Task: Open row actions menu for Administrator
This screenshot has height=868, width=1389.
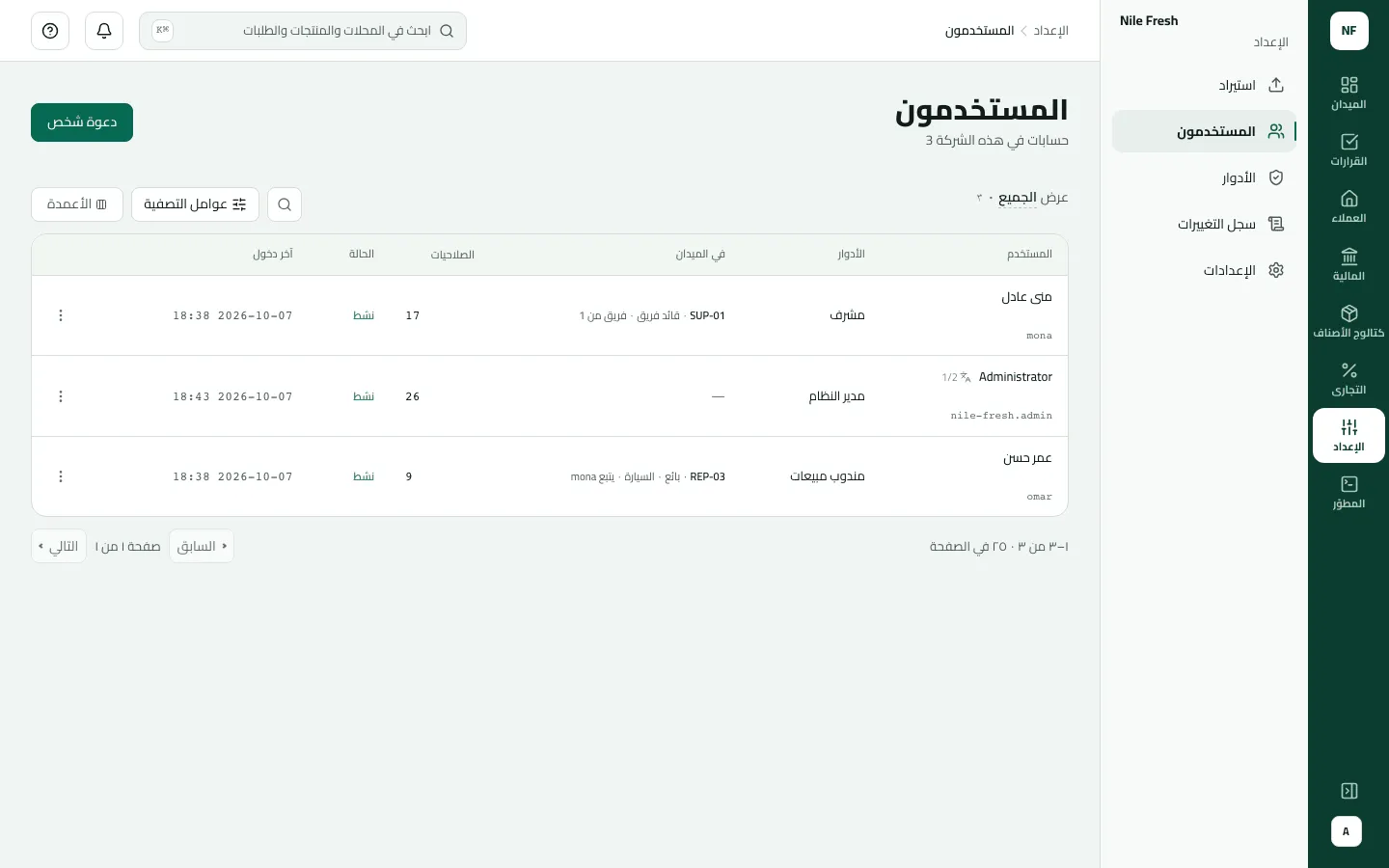Action: point(61,396)
